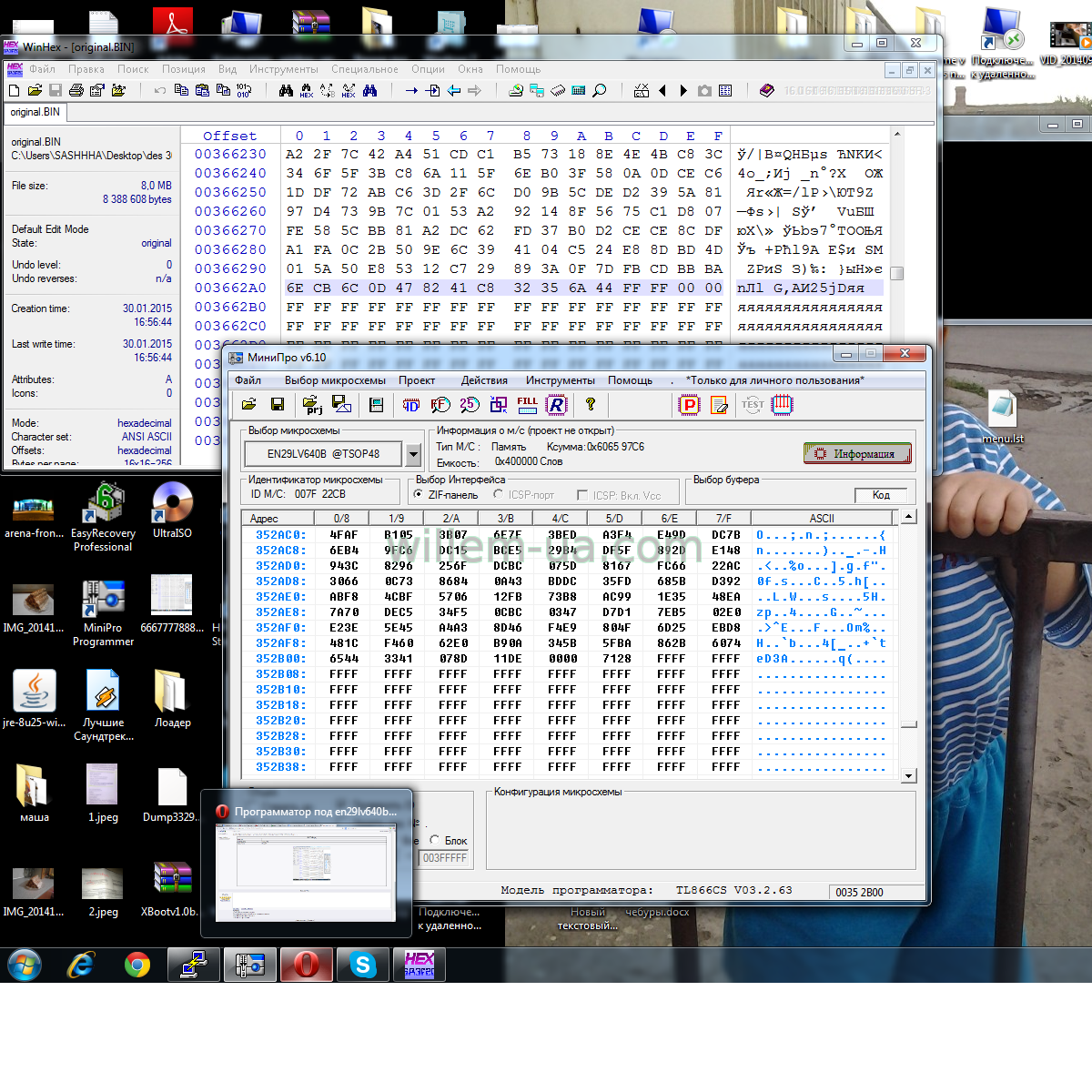Click the MiniPro Save project icon
Screen dimensions: 1092x1092
(x=341, y=404)
